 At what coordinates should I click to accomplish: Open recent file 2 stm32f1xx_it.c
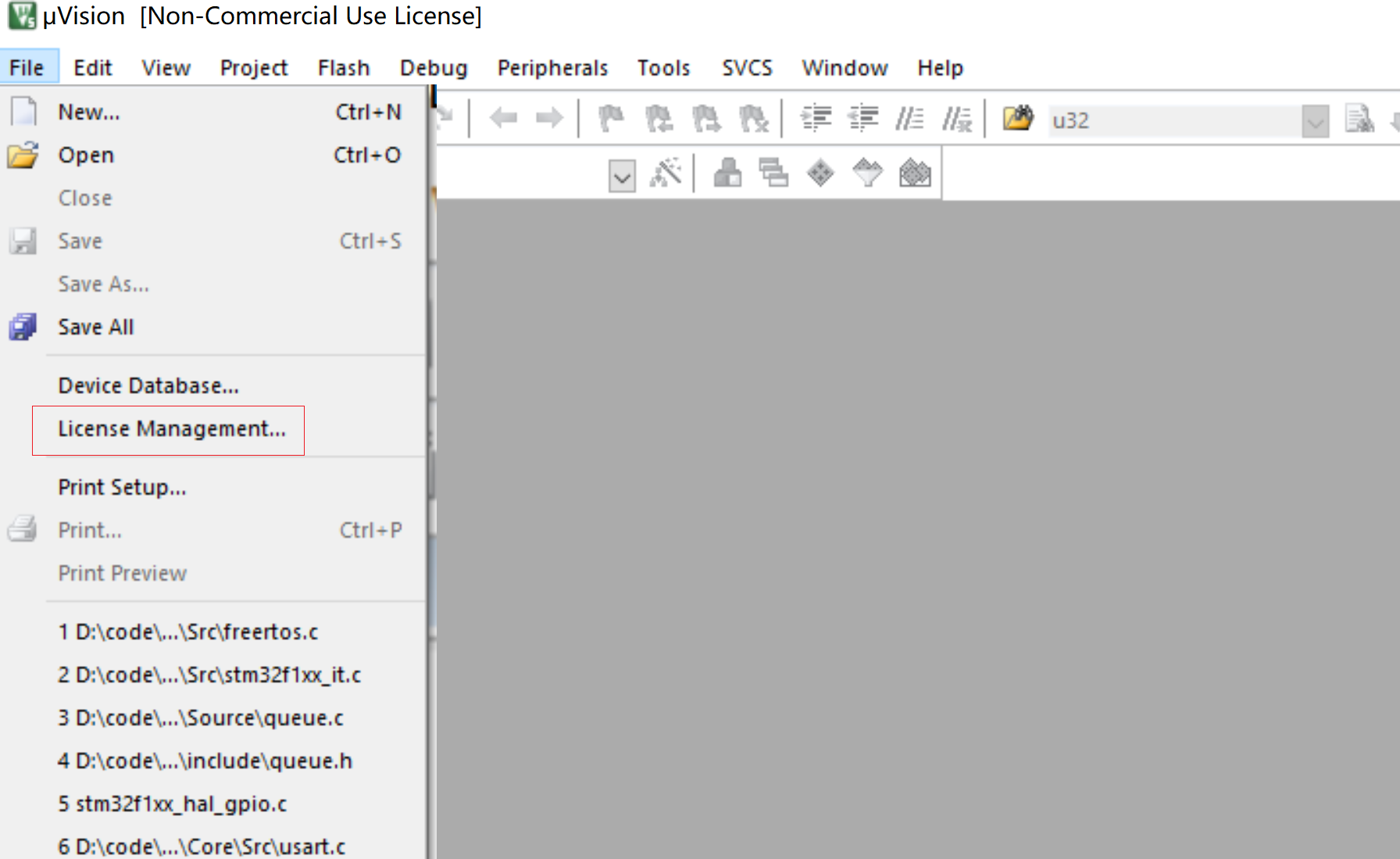click(x=214, y=675)
